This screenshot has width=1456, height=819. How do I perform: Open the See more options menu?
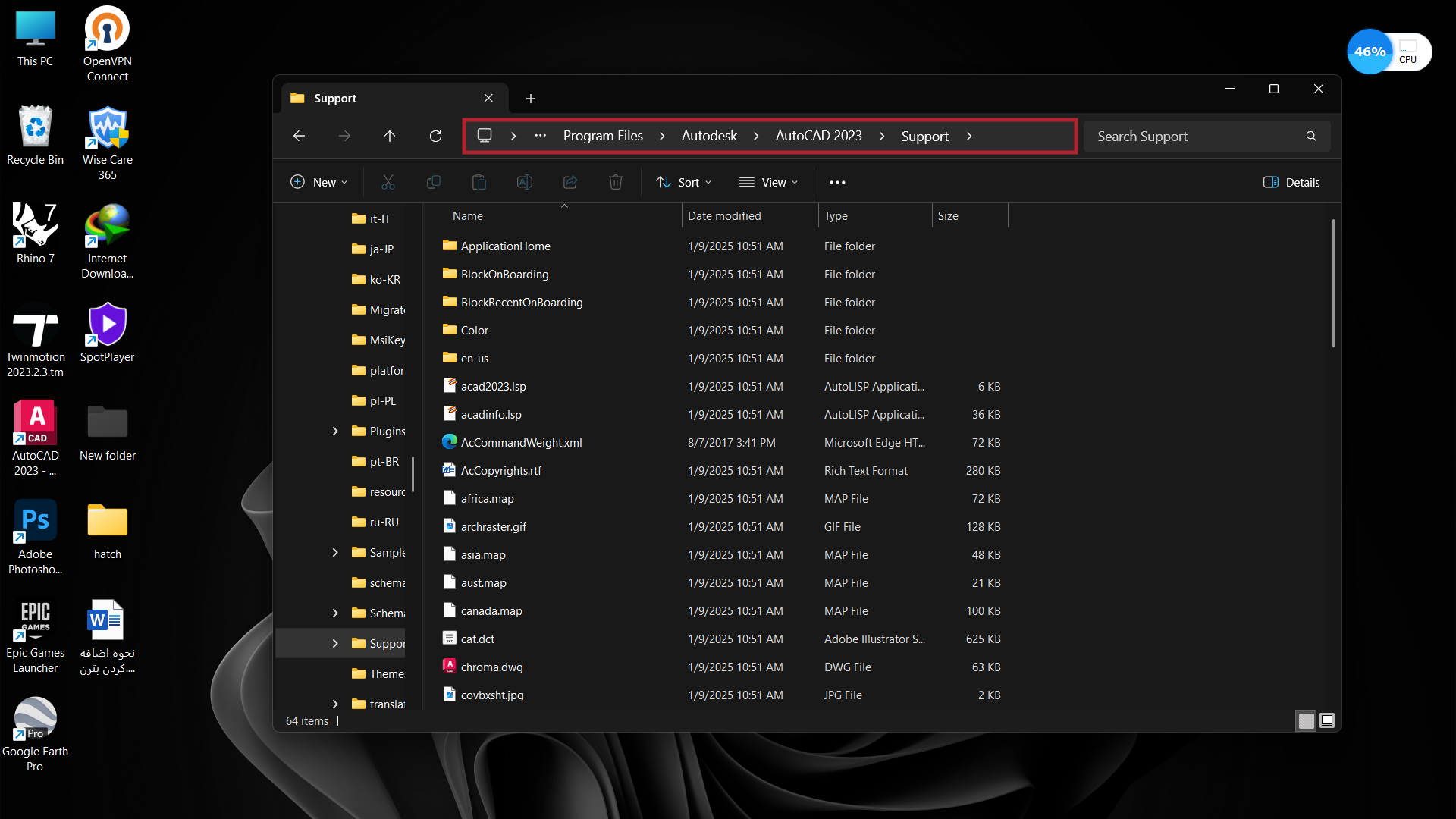(x=837, y=182)
